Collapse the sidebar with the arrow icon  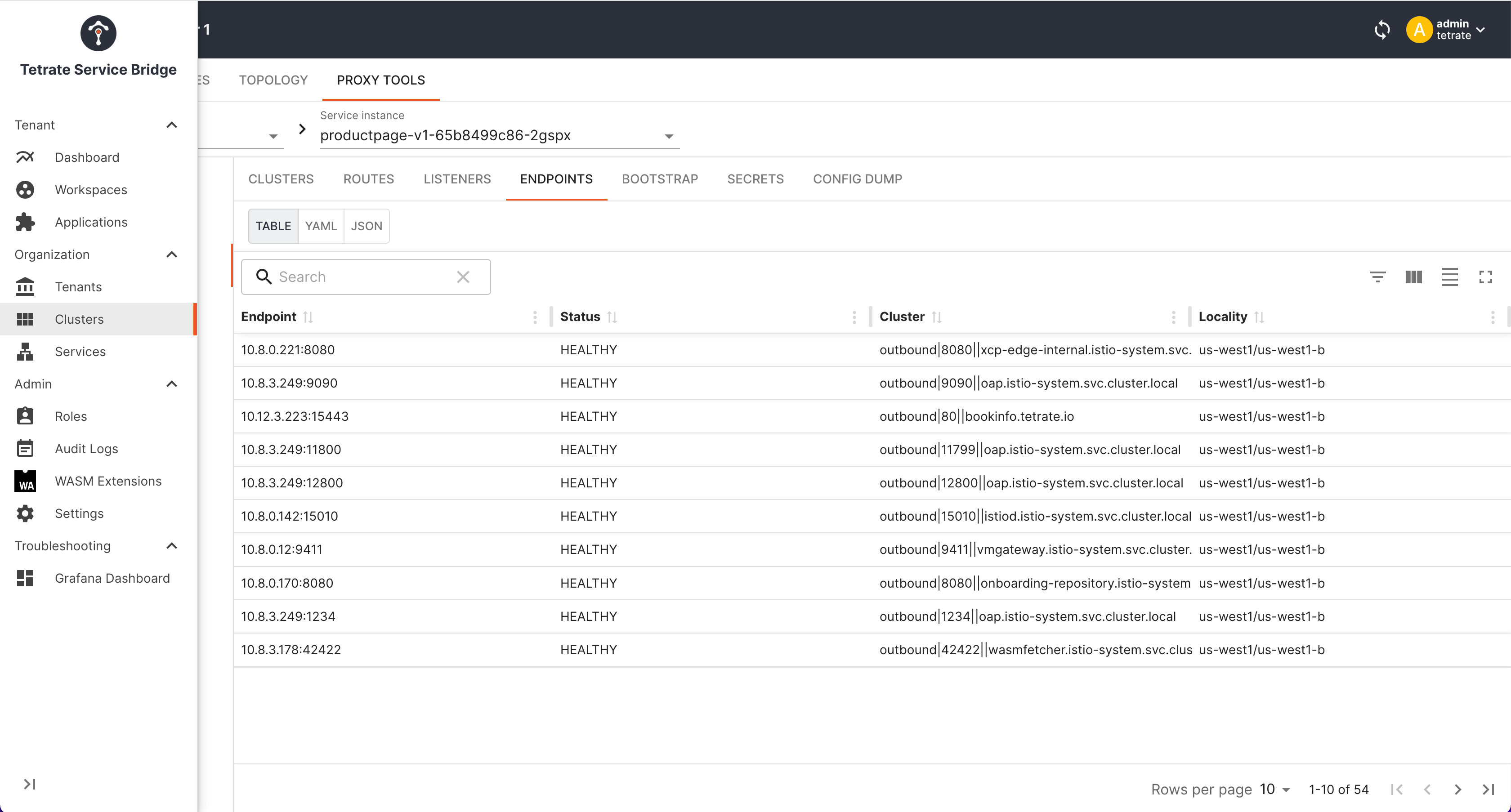click(x=29, y=784)
